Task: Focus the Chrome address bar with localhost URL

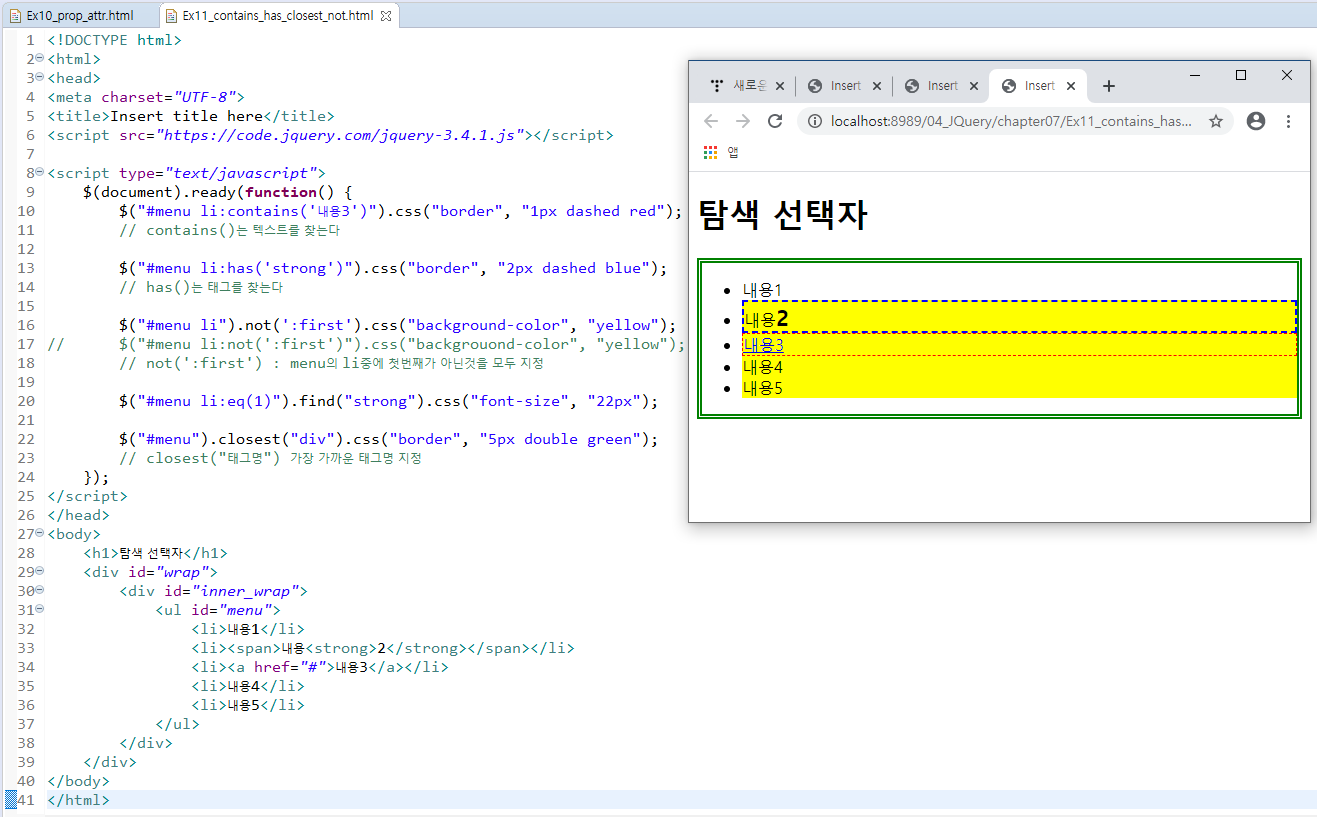Action: tap(1012, 121)
